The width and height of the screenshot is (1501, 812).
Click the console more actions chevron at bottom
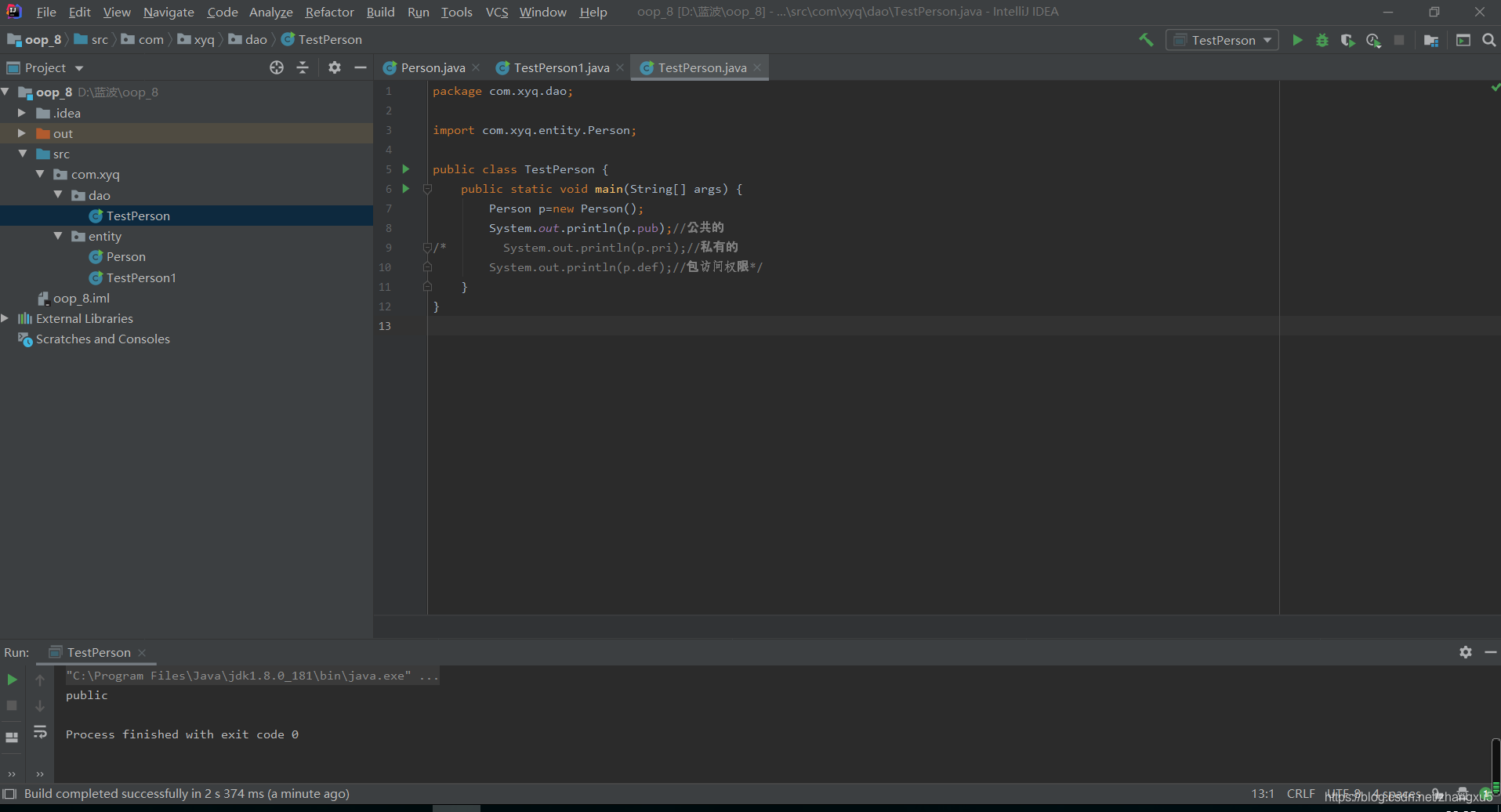tap(40, 774)
